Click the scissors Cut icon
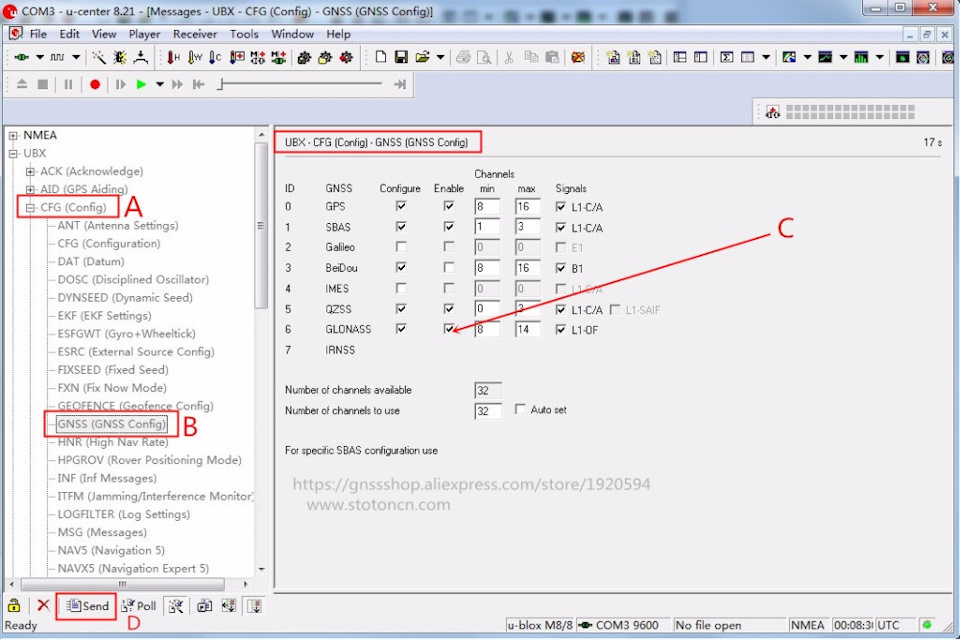The width and height of the screenshot is (960, 640). click(509, 58)
